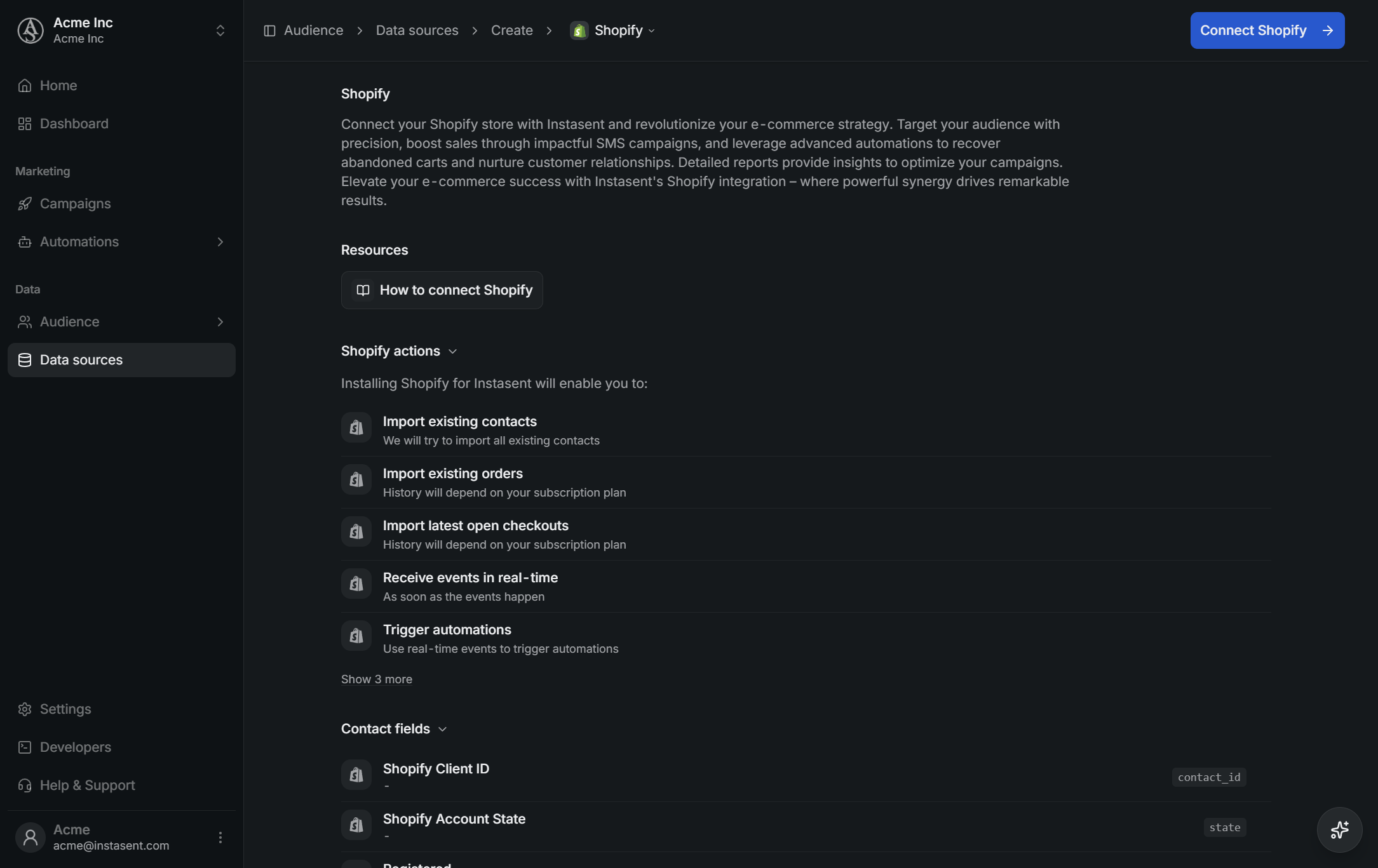This screenshot has width=1378, height=868.
Task: Select Data sources in the sidebar
Action: 121,360
